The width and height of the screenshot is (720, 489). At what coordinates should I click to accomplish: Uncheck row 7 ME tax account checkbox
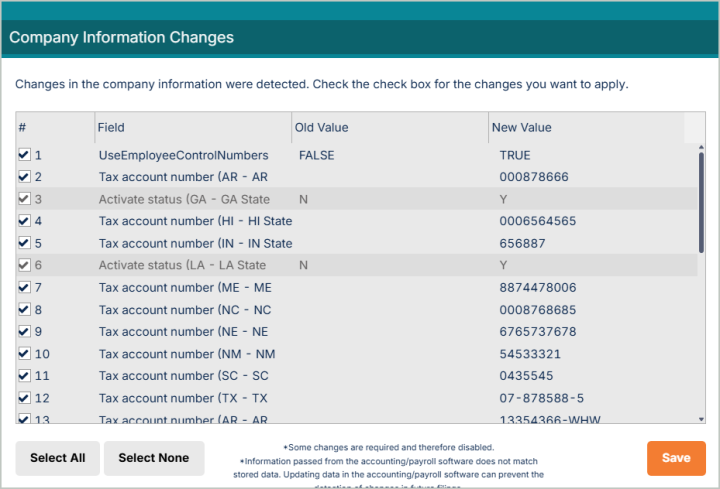pos(24,287)
